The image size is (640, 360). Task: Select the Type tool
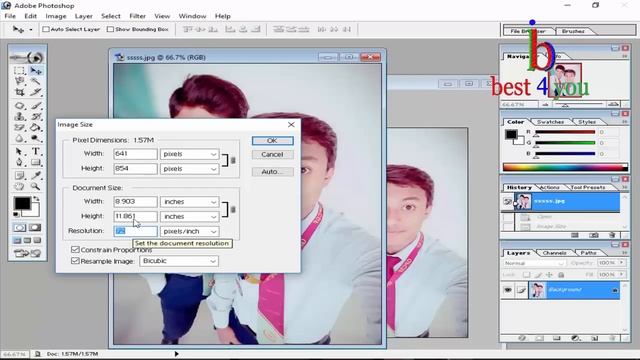(x=36, y=151)
